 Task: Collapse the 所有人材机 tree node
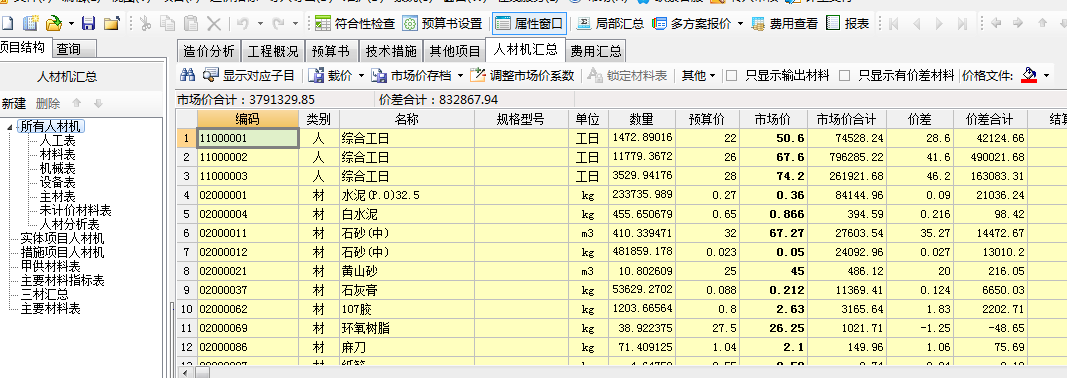[10, 127]
